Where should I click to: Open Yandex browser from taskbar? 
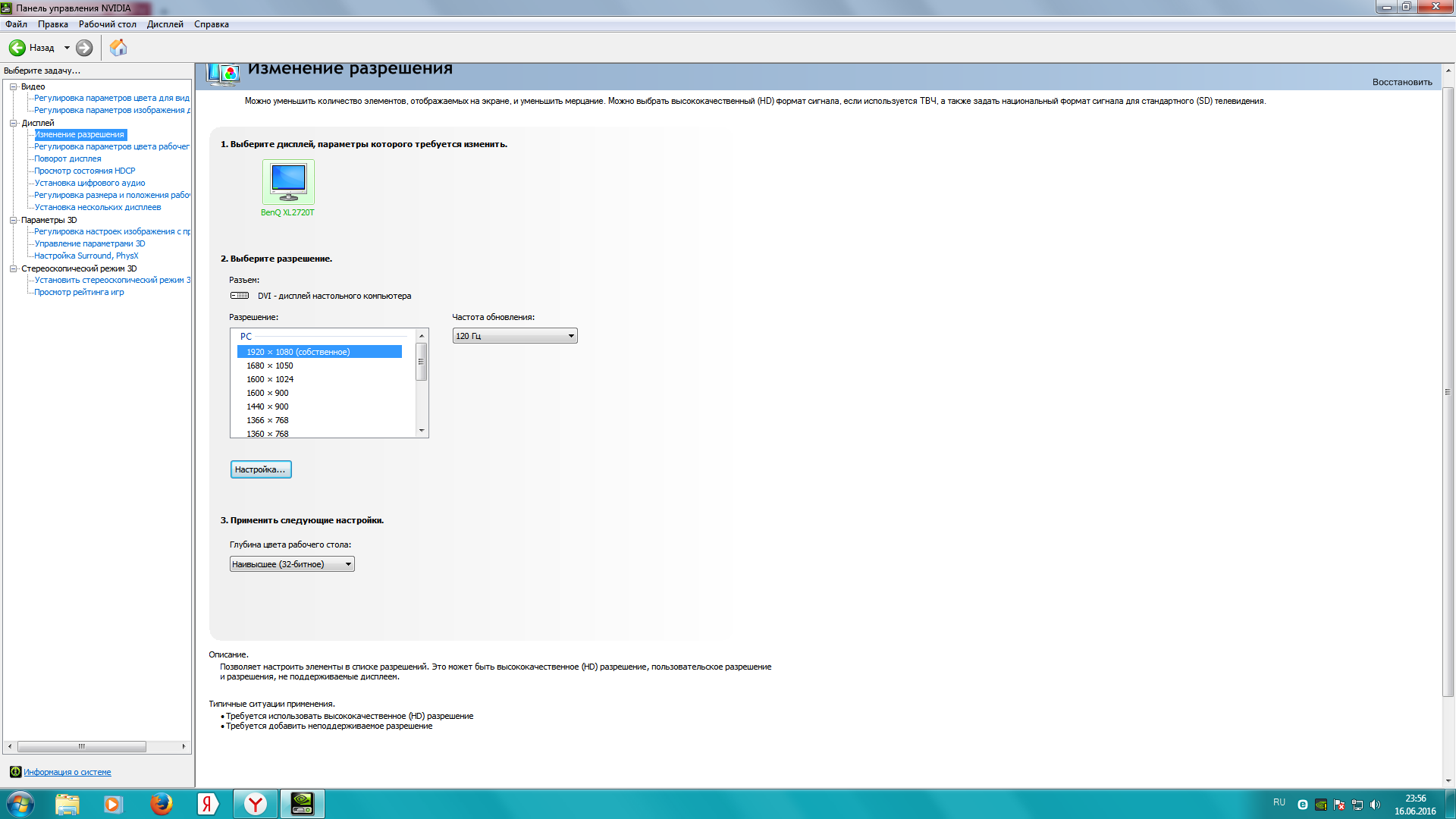(256, 803)
